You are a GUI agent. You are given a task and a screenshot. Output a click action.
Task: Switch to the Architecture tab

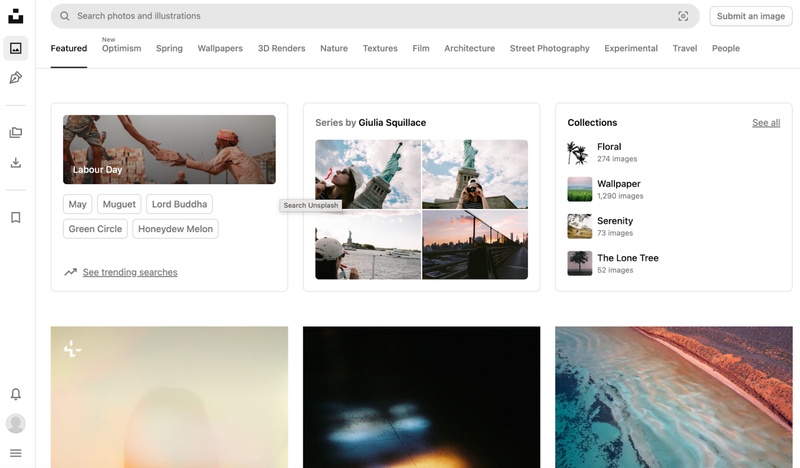tap(469, 48)
